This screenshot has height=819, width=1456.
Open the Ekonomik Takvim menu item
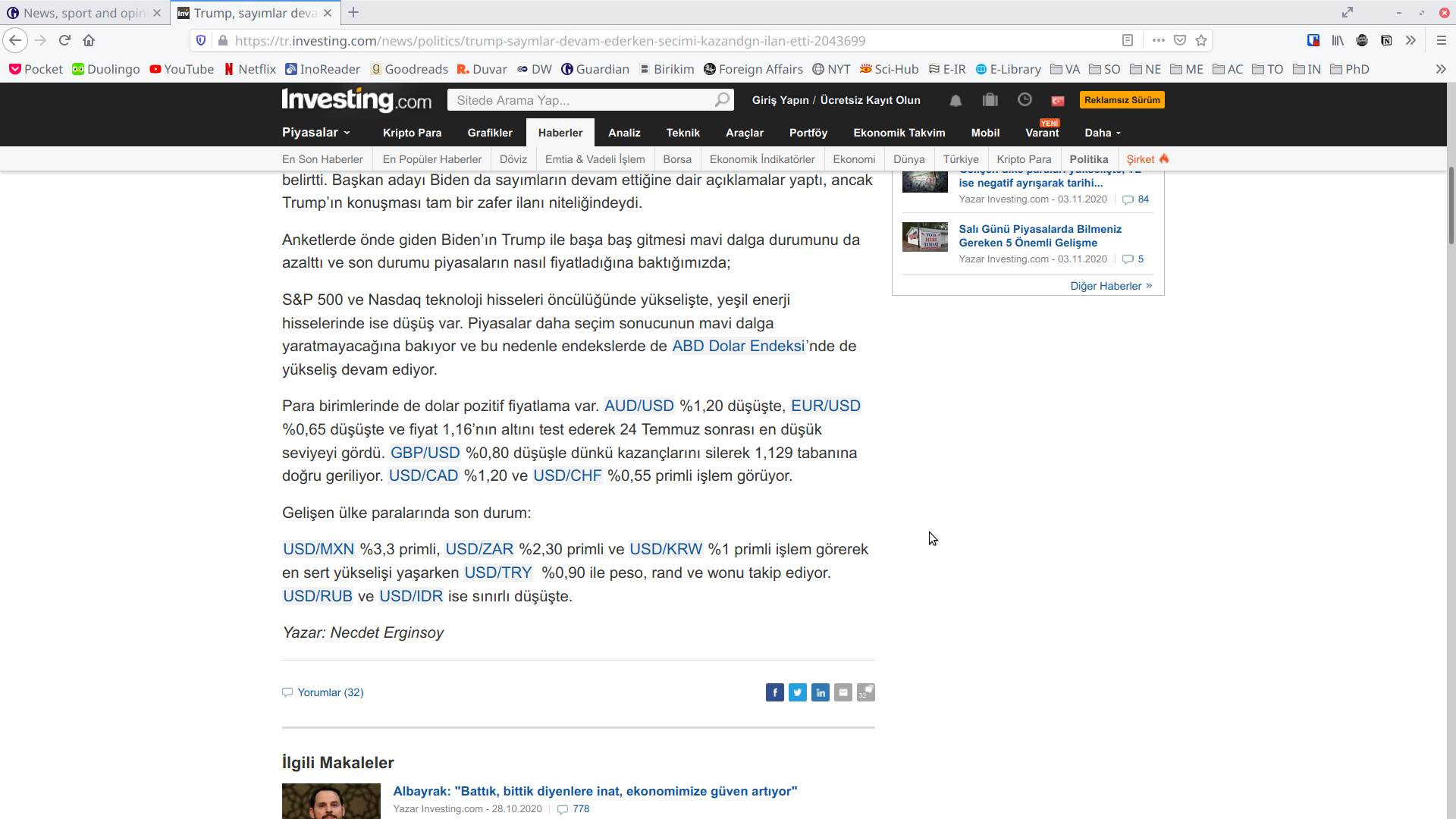pos(899,133)
